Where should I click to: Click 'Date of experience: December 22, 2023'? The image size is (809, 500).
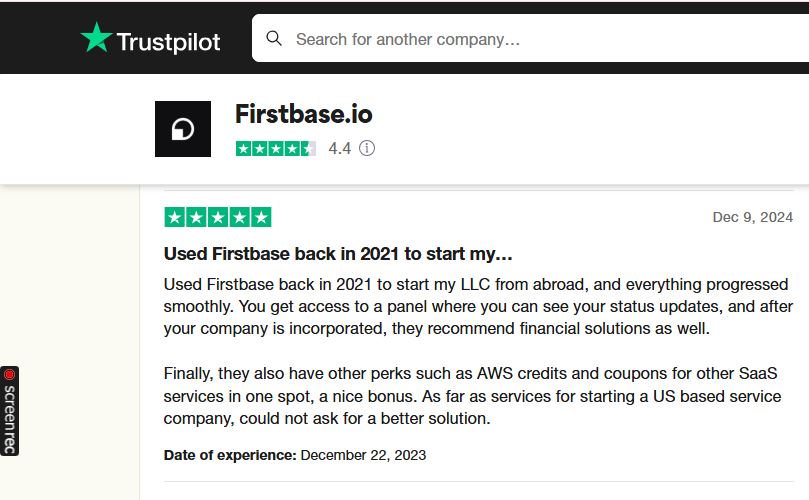click(295, 455)
